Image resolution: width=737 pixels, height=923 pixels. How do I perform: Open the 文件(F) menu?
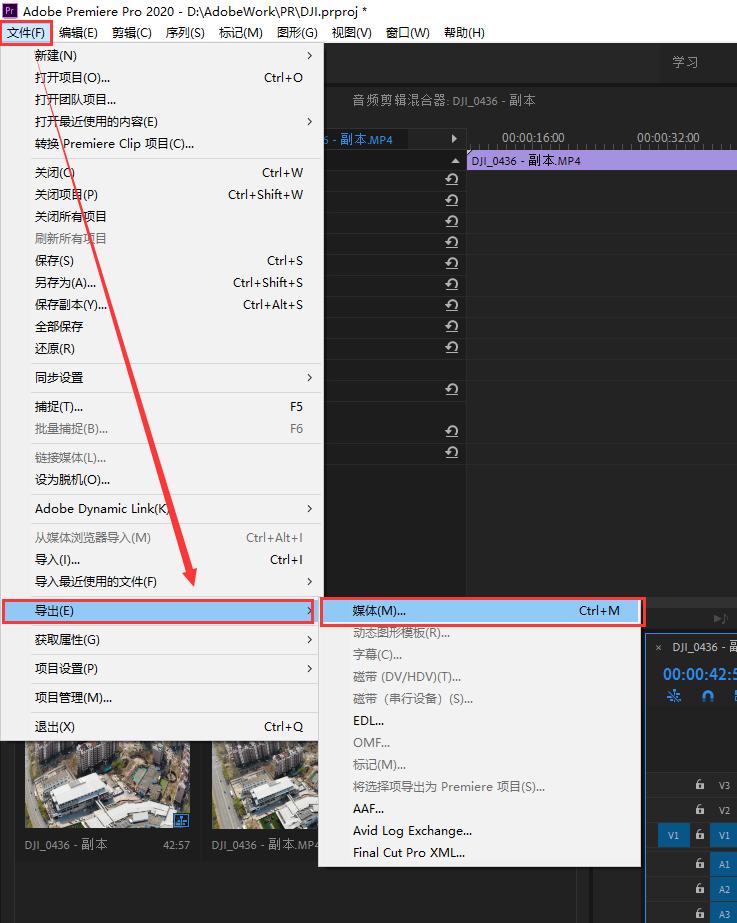click(26, 33)
